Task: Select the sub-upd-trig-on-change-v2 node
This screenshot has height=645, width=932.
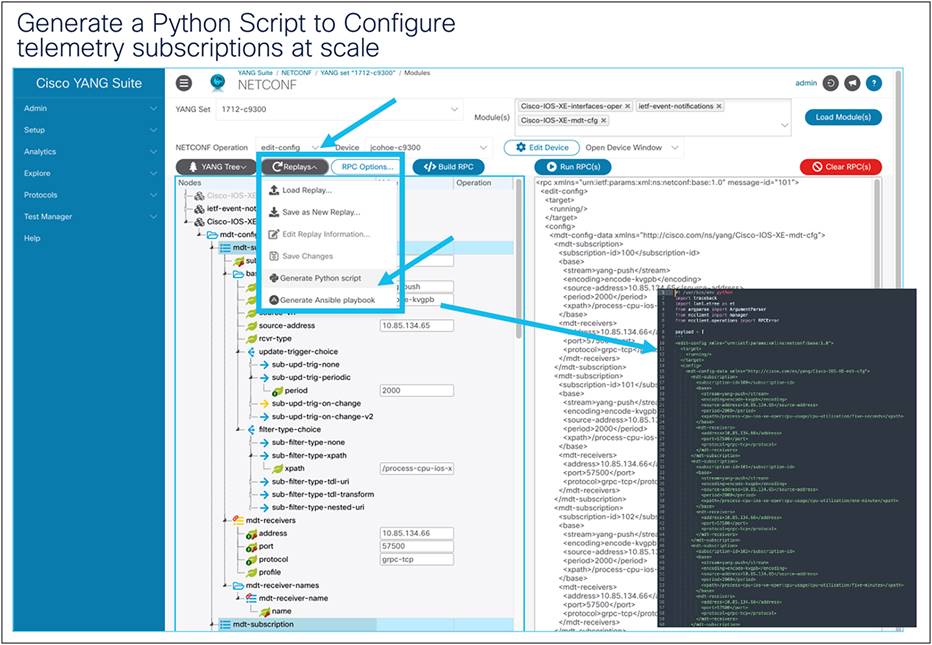Action: (x=322, y=417)
